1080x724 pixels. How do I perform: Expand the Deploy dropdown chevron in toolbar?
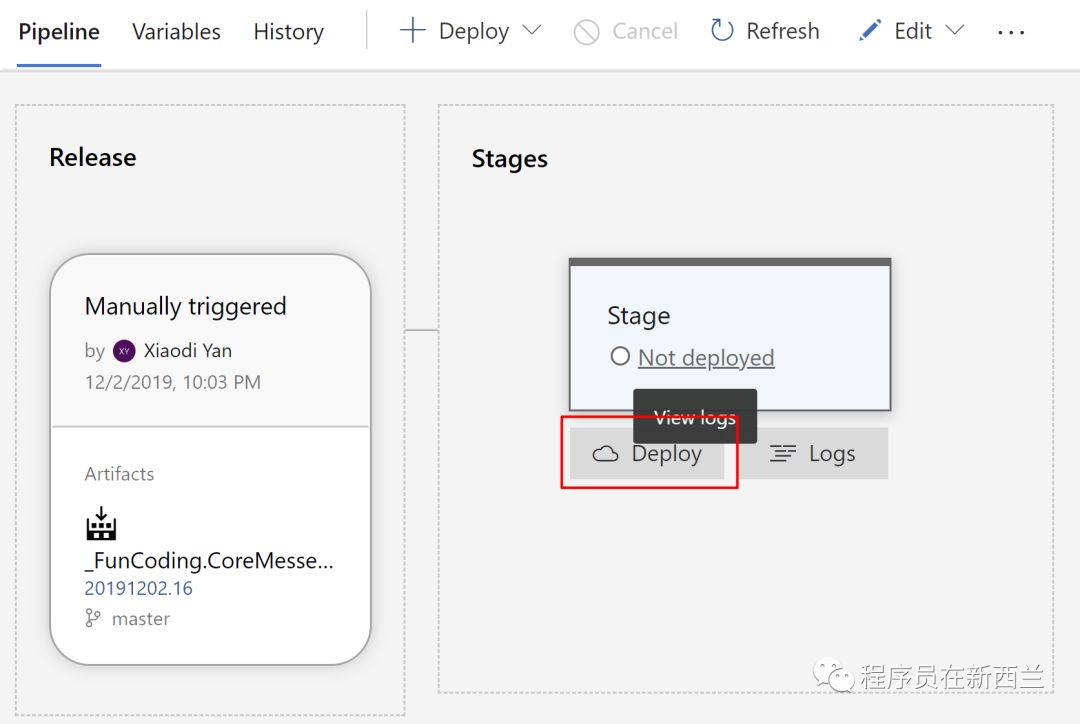[532, 30]
